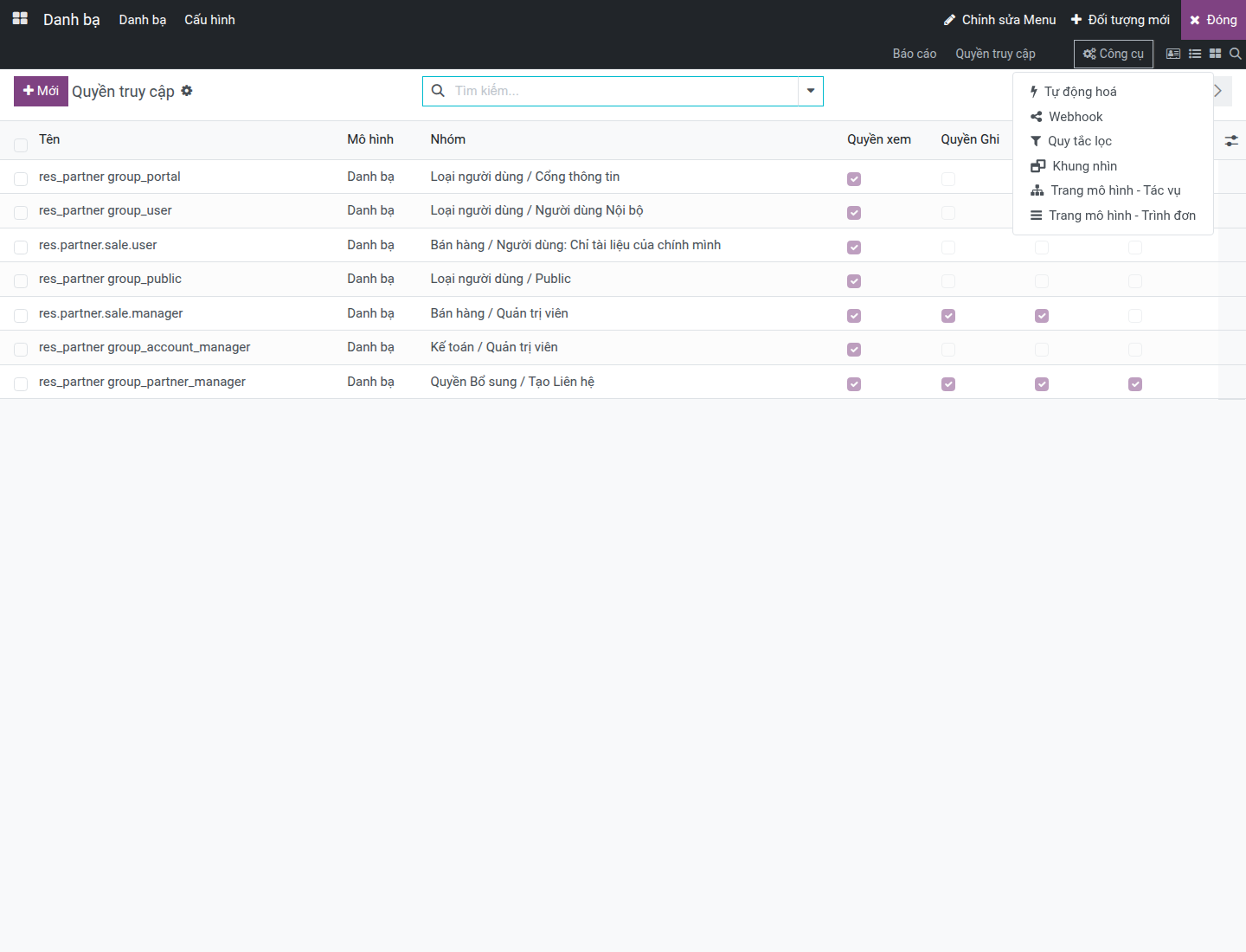Choose Webhook from the tools menu
Viewport: 1246px width, 952px height.
coord(1113,117)
